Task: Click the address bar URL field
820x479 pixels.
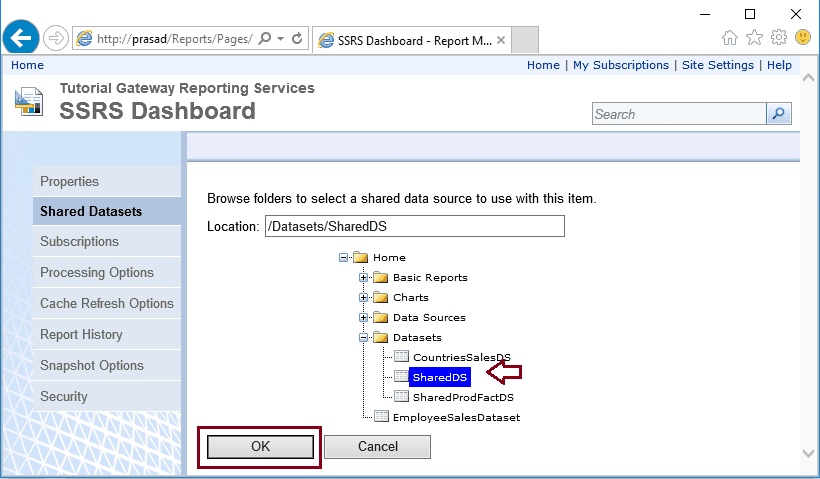Action: 175,39
